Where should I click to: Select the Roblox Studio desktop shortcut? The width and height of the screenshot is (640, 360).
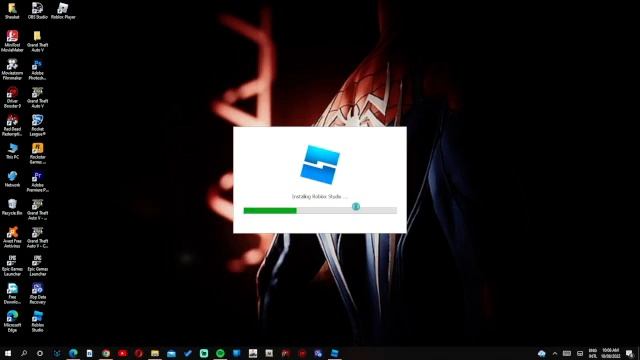(38, 322)
